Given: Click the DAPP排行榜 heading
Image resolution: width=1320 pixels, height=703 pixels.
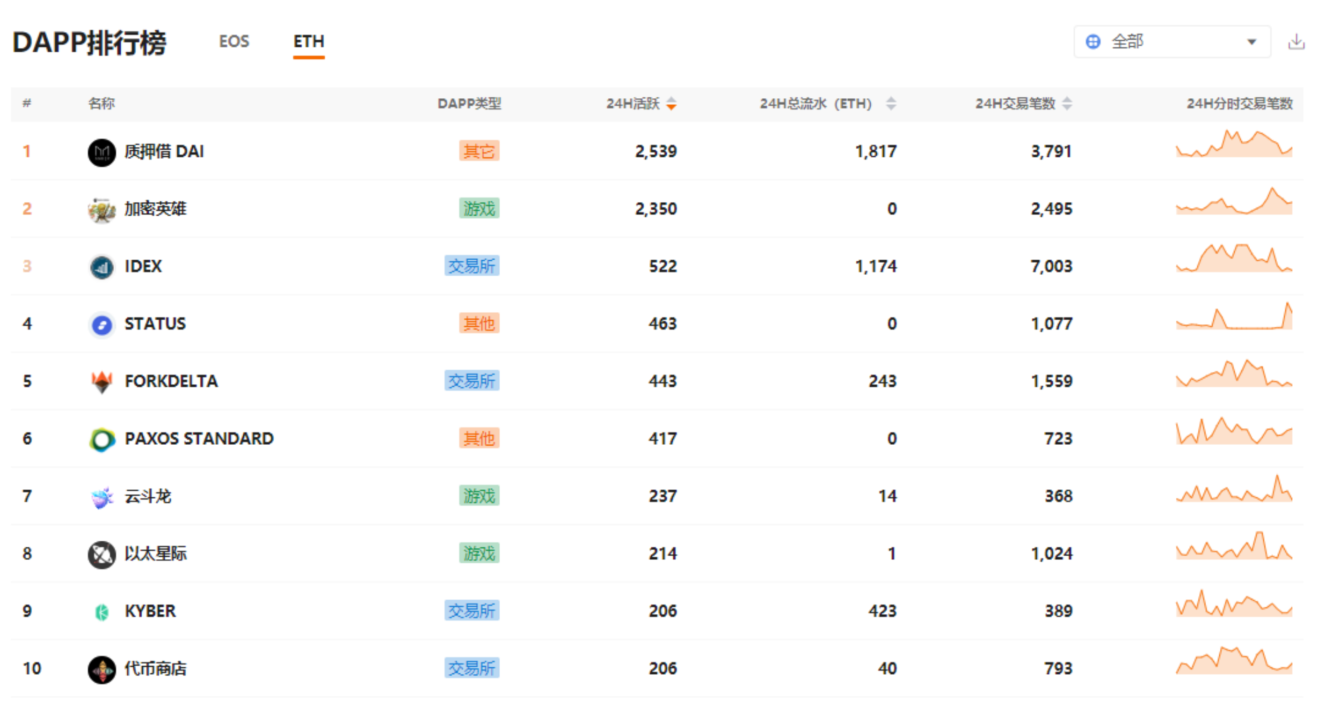Looking at the screenshot, I should point(90,43).
